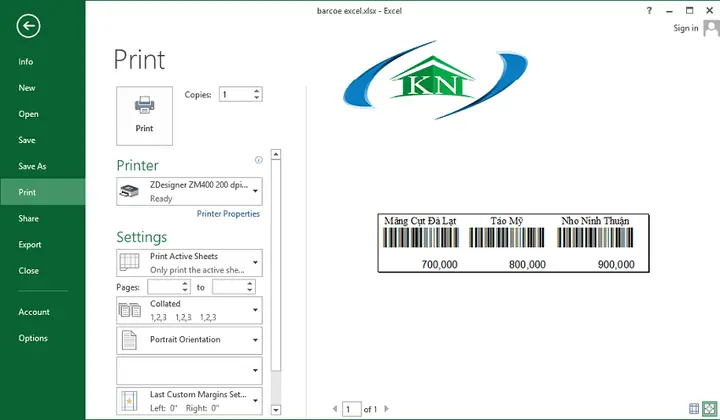Toggle Zoom to Page in preview corner

pyautogui.click(x=709, y=408)
